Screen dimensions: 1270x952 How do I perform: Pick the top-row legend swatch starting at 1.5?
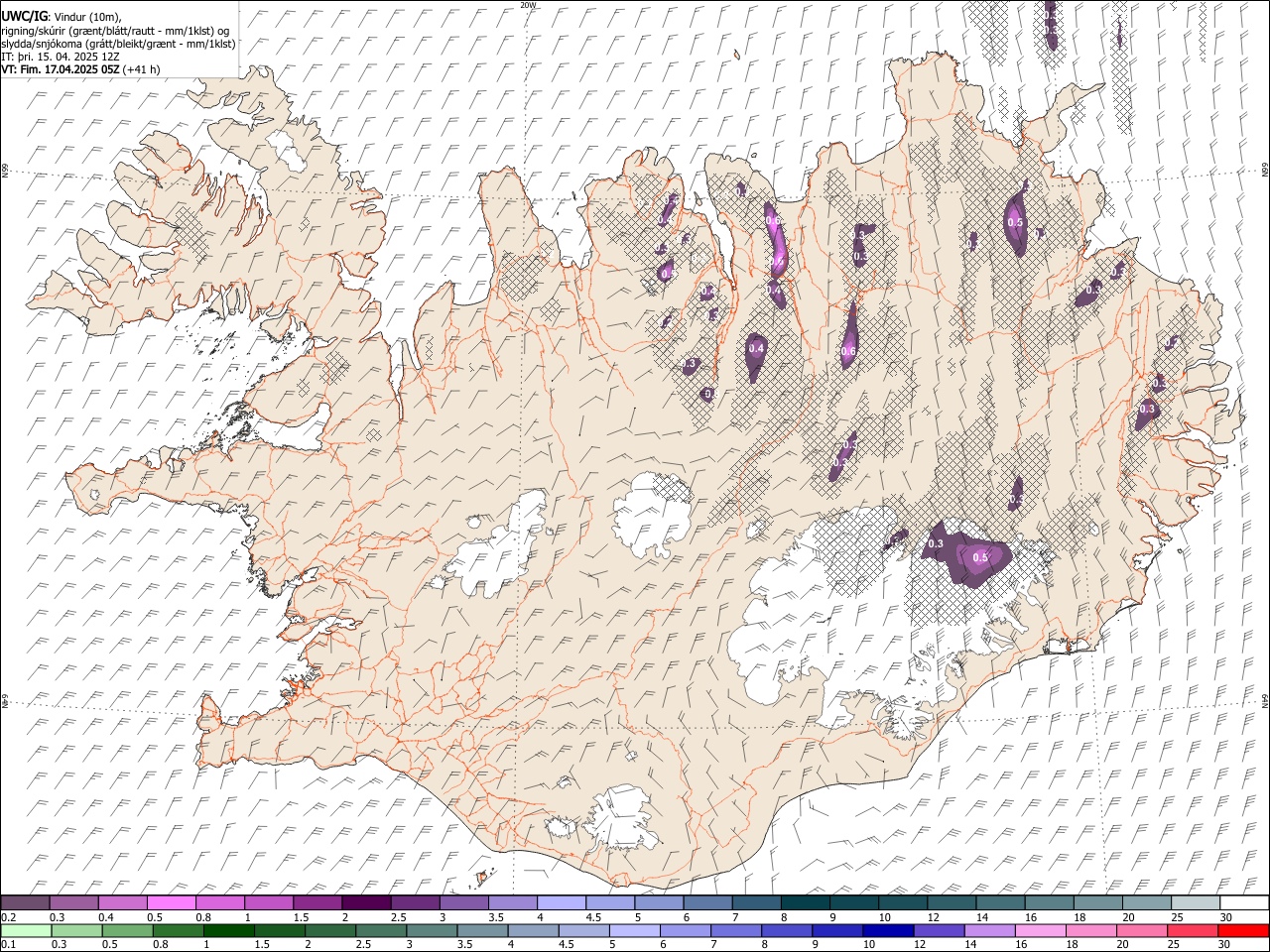pyautogui.click(x=317, y=902)
